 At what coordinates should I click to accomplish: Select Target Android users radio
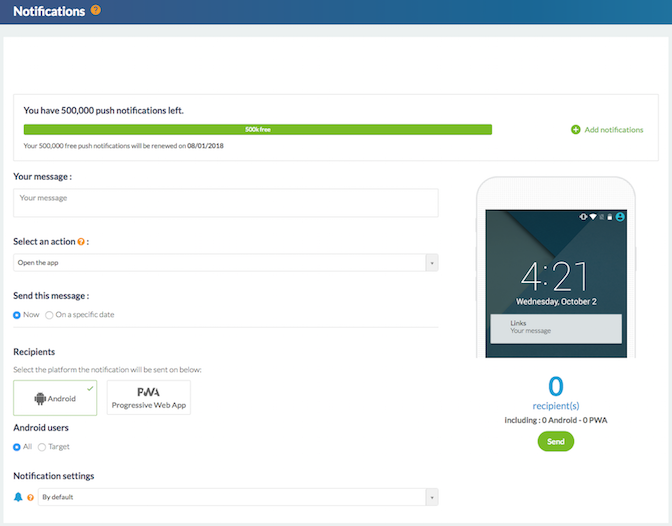[42, 446]
